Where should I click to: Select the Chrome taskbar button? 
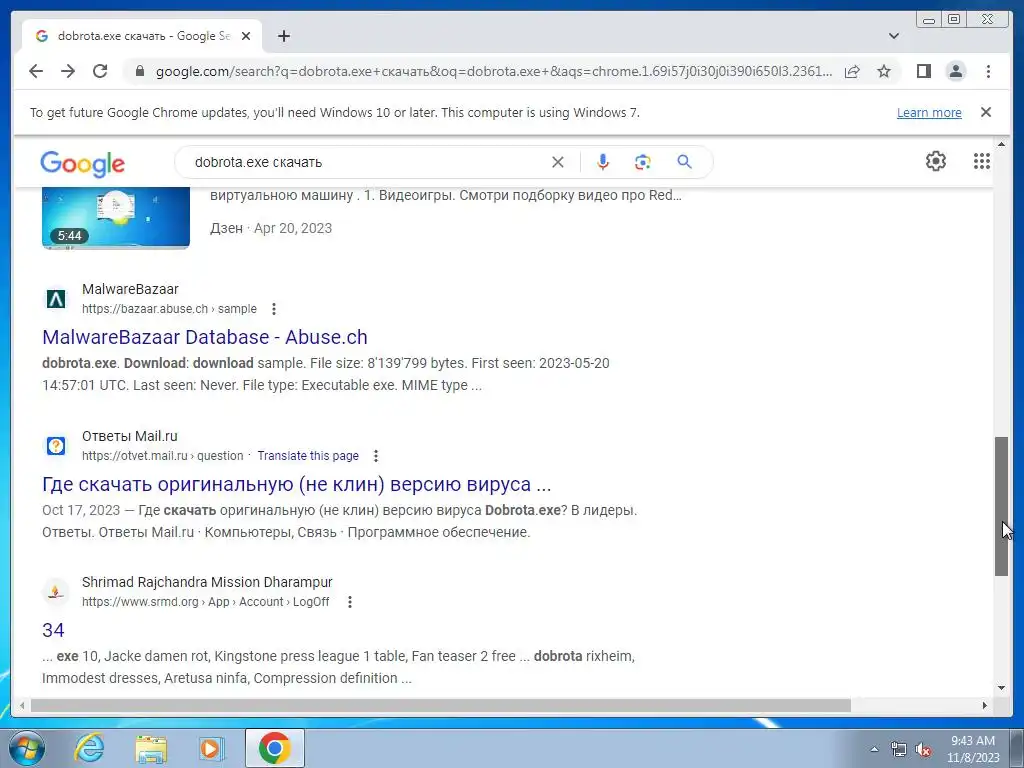point(274,748)
